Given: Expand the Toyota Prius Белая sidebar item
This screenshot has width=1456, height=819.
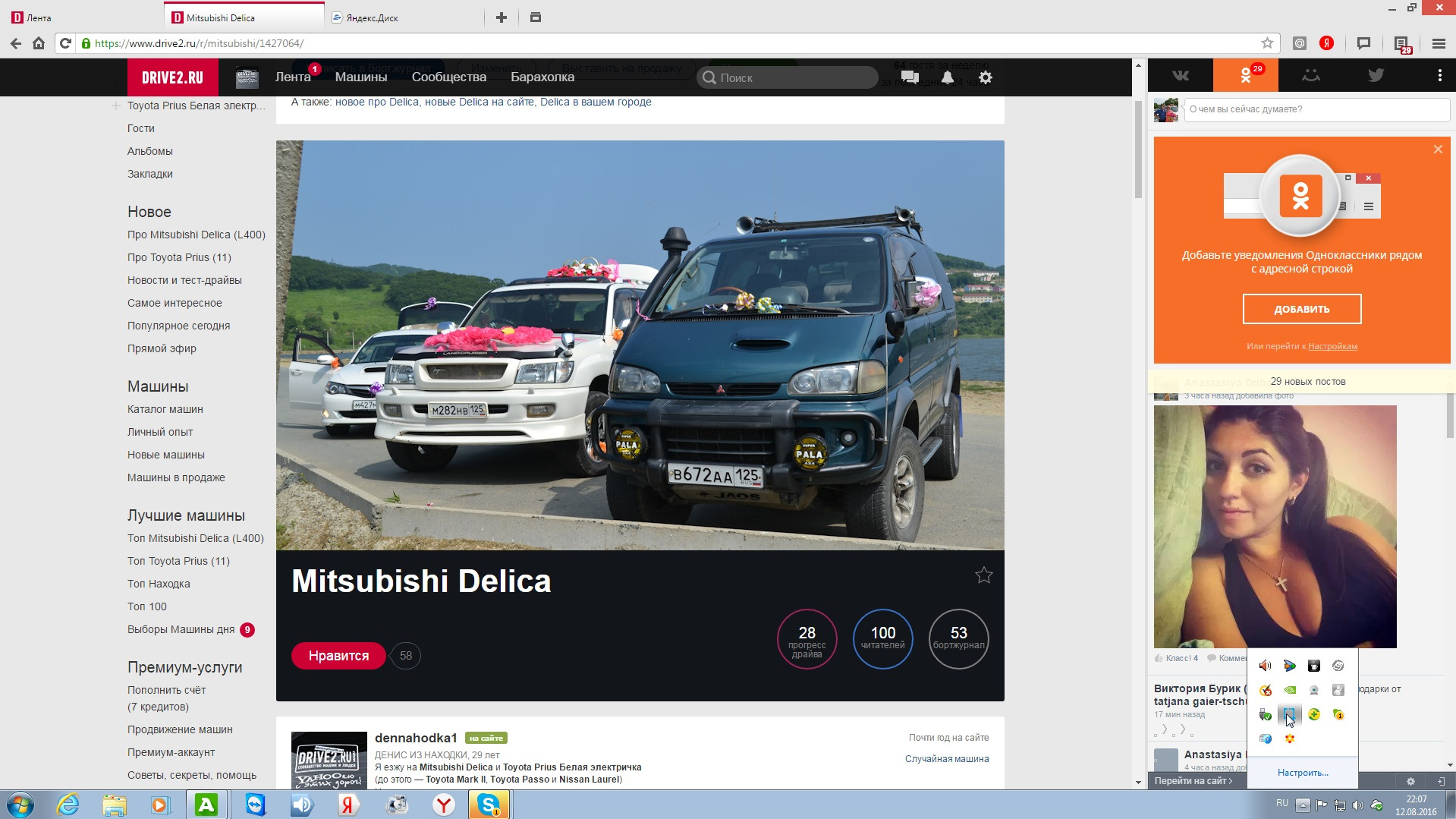Looking at the screenshot, I should coord(116,106).
